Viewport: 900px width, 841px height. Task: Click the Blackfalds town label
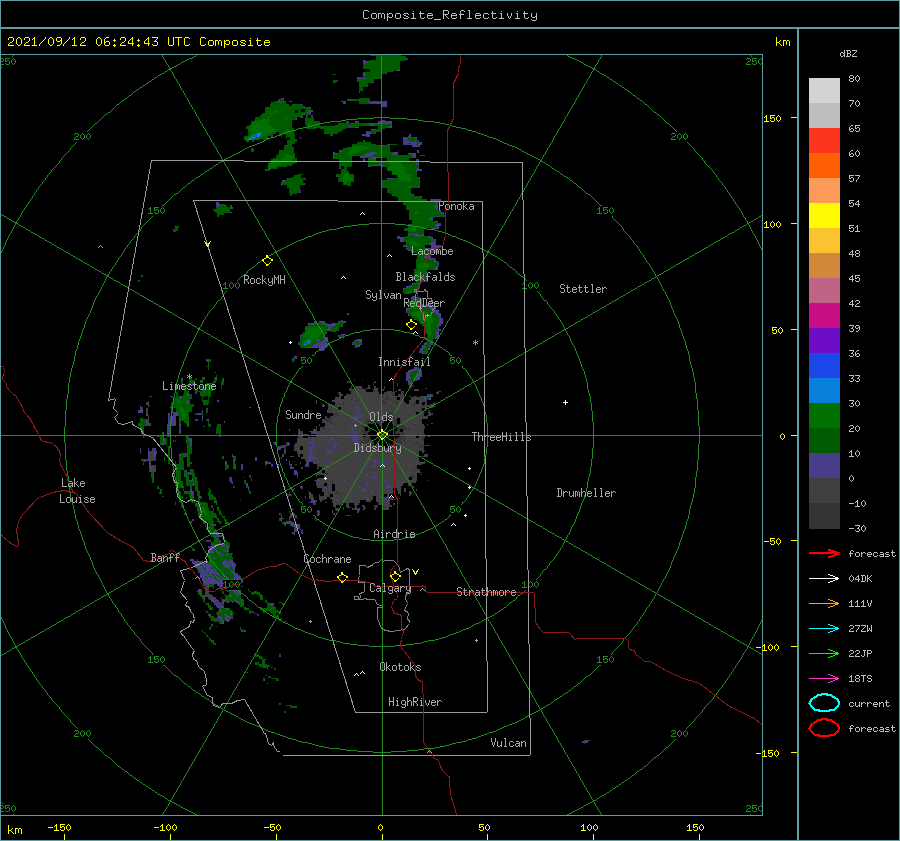[425, 277]
